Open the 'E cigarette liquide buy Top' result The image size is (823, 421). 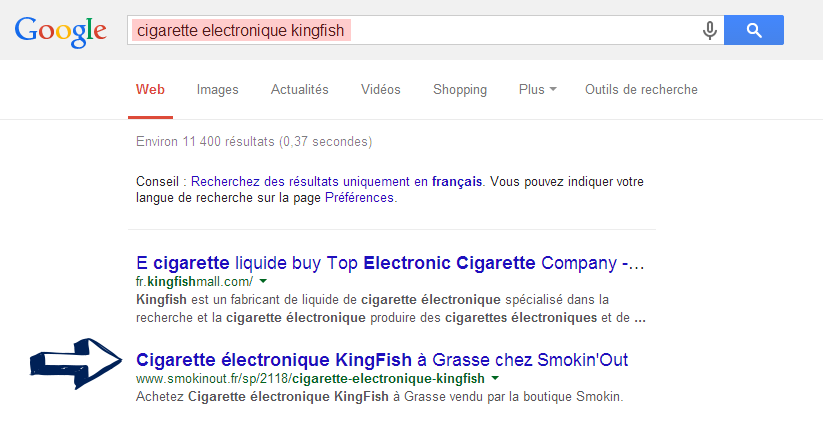[x=390, y=265]
